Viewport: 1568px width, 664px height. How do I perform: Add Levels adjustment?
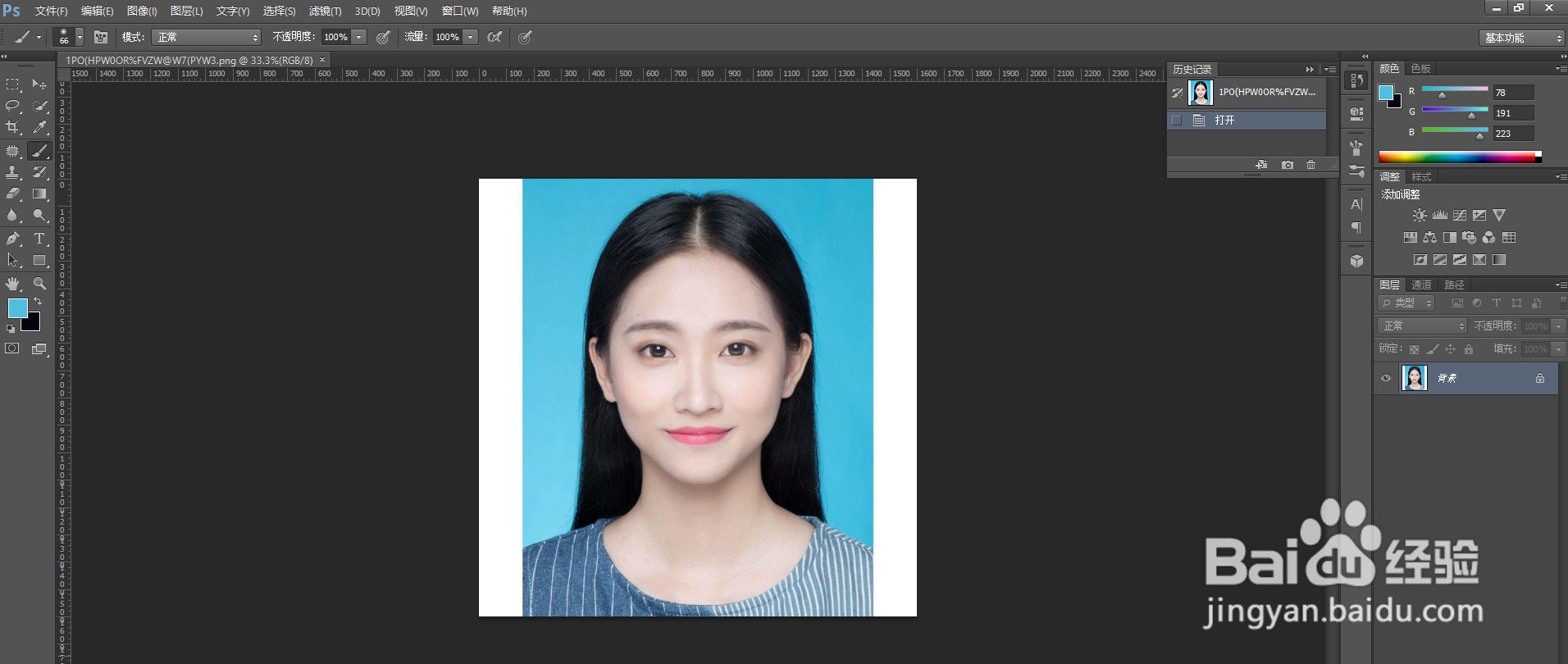point(1440,216)
